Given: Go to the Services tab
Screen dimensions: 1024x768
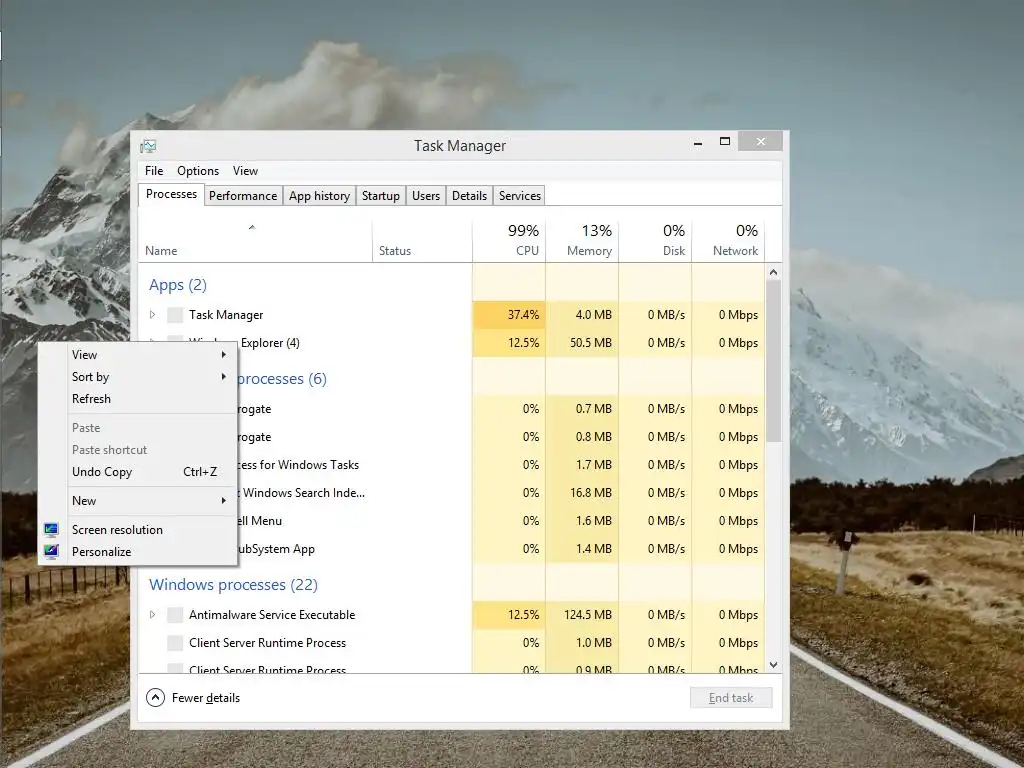Looking at the screenshot, I should (520, 196).
